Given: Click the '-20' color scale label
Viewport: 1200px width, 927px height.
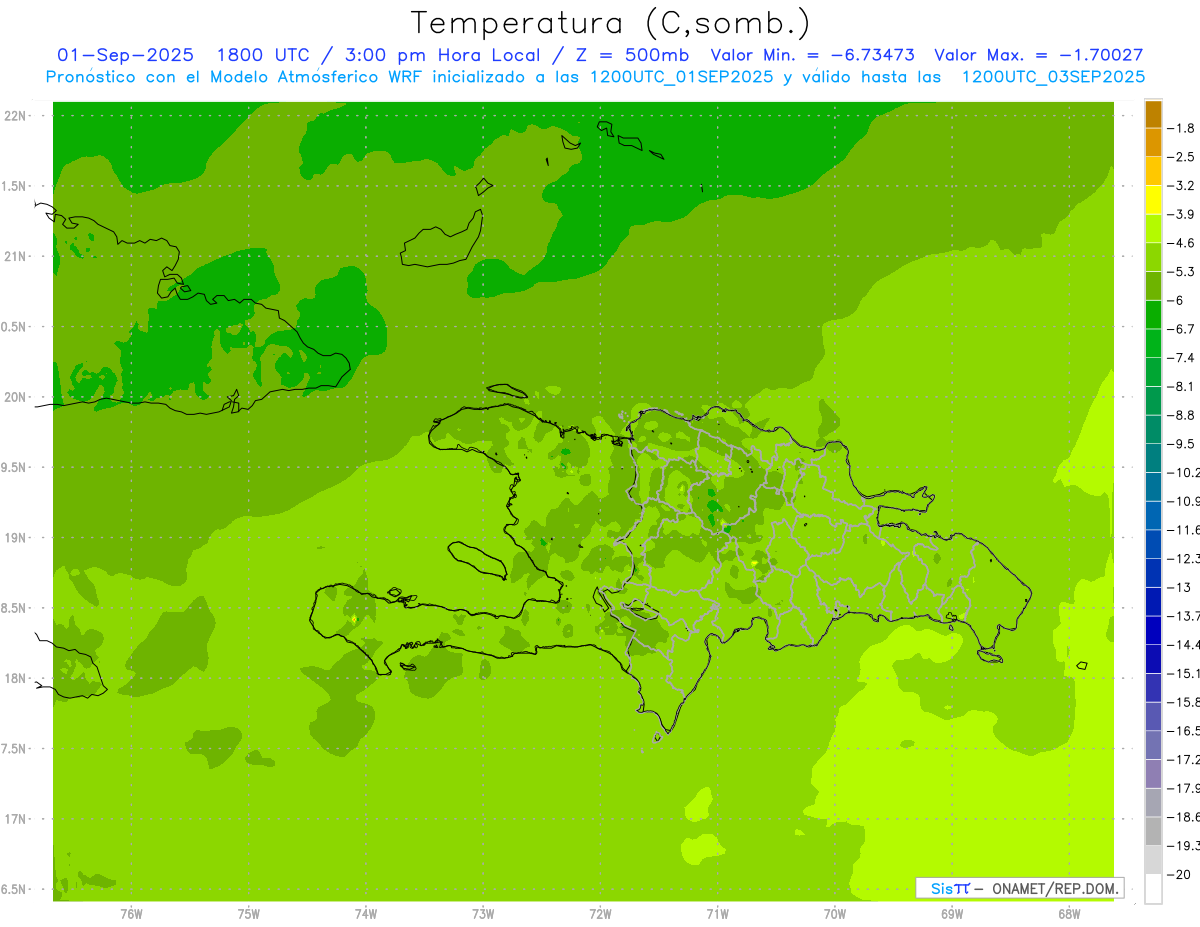Looking at the screenshot, I should (1179, 875).
